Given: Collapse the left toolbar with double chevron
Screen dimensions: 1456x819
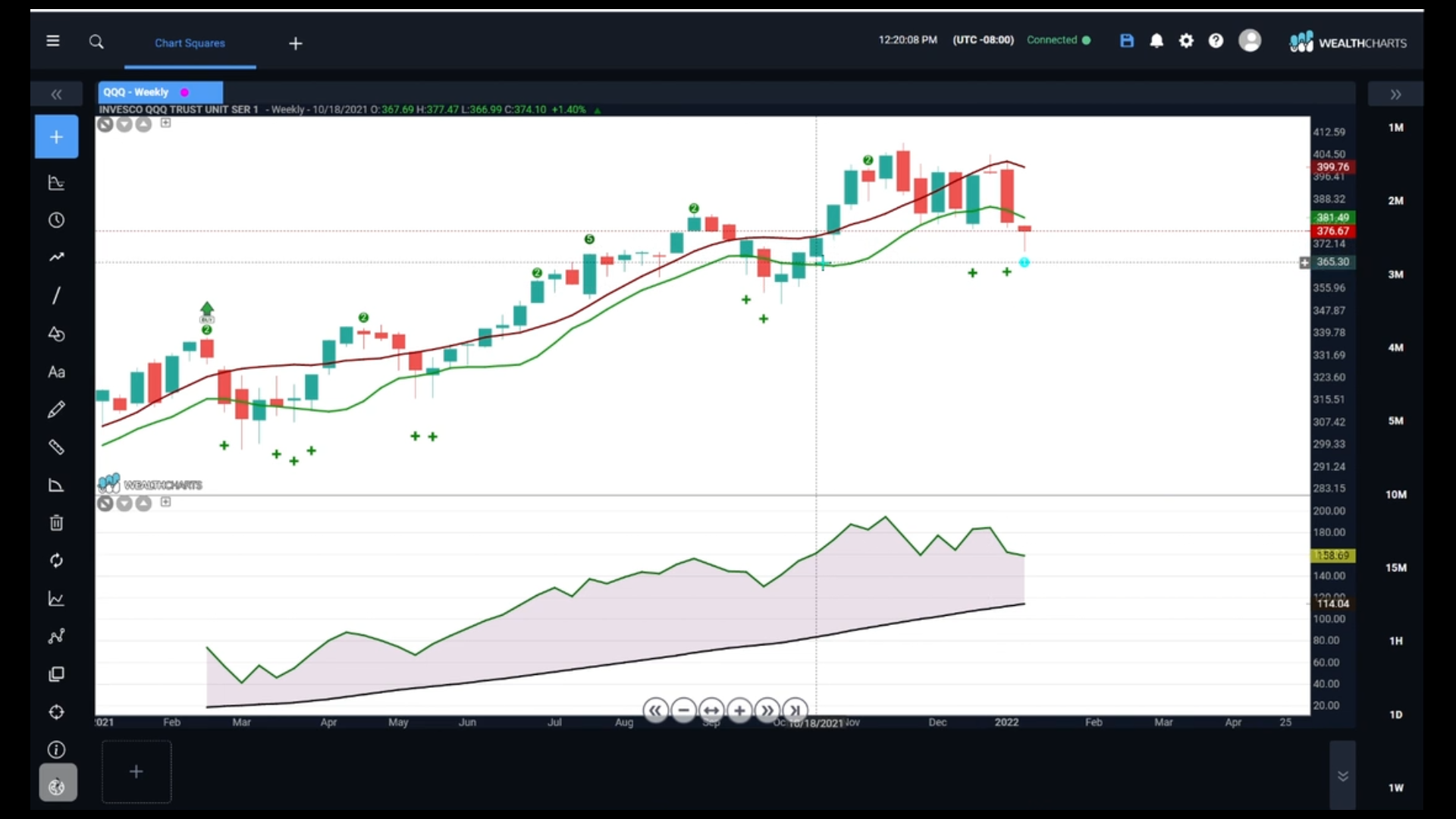Looking at the screenshot, I should coord(56,94).
